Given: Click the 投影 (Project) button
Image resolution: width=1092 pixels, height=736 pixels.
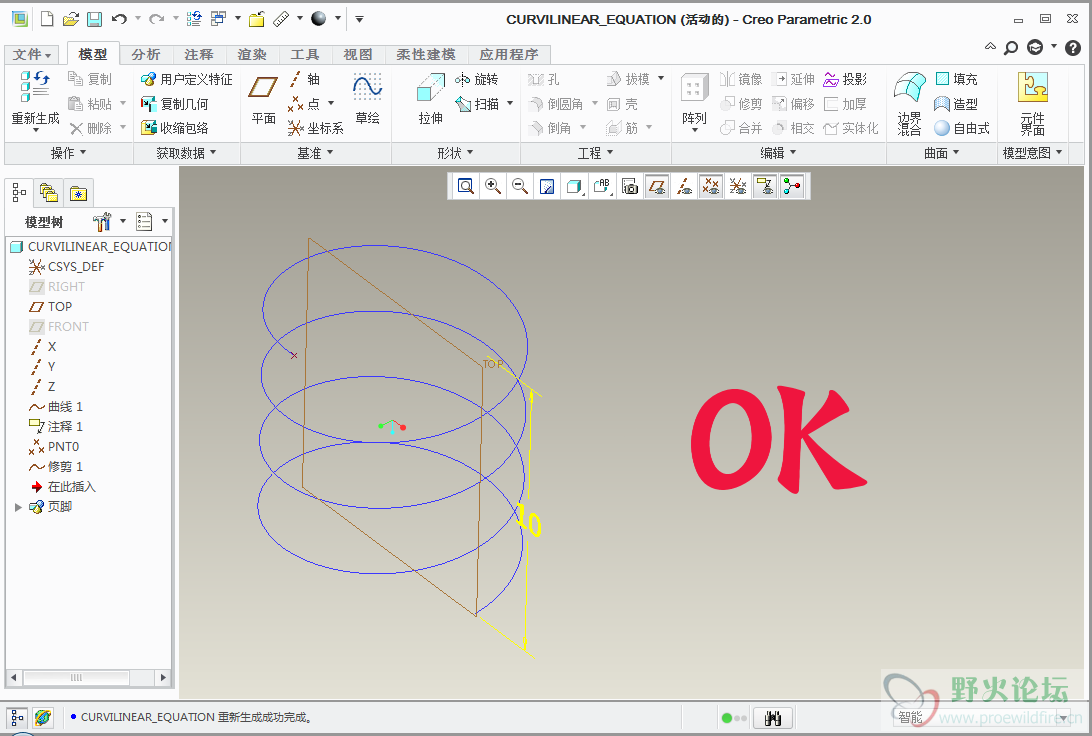Looking at the screenshot, I should (x=845, y=79).
